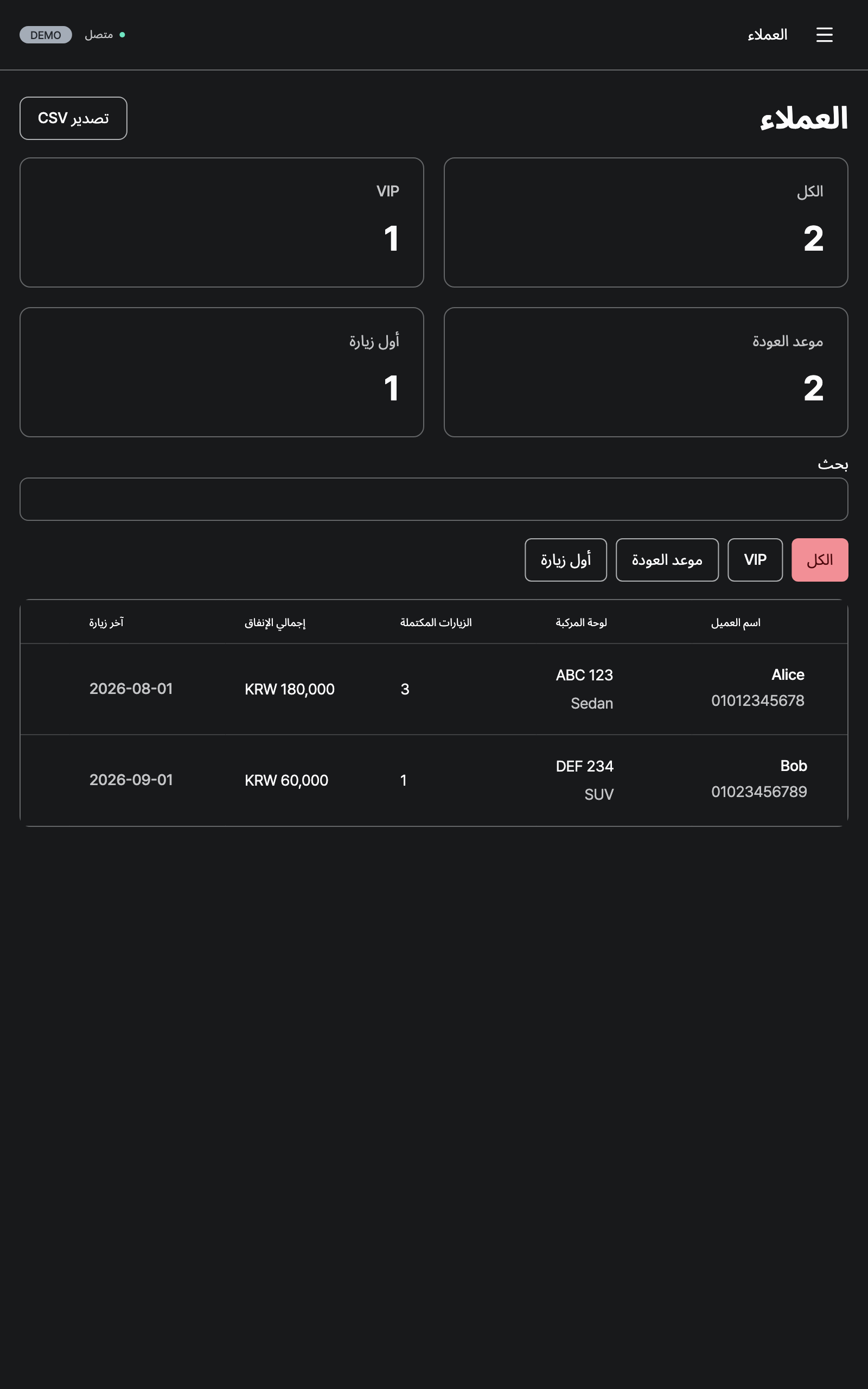Image resolution: width=868 pixels, height=1389 pixels.
Task: Click the العملاء title in top bar
Action: point(767,35)
